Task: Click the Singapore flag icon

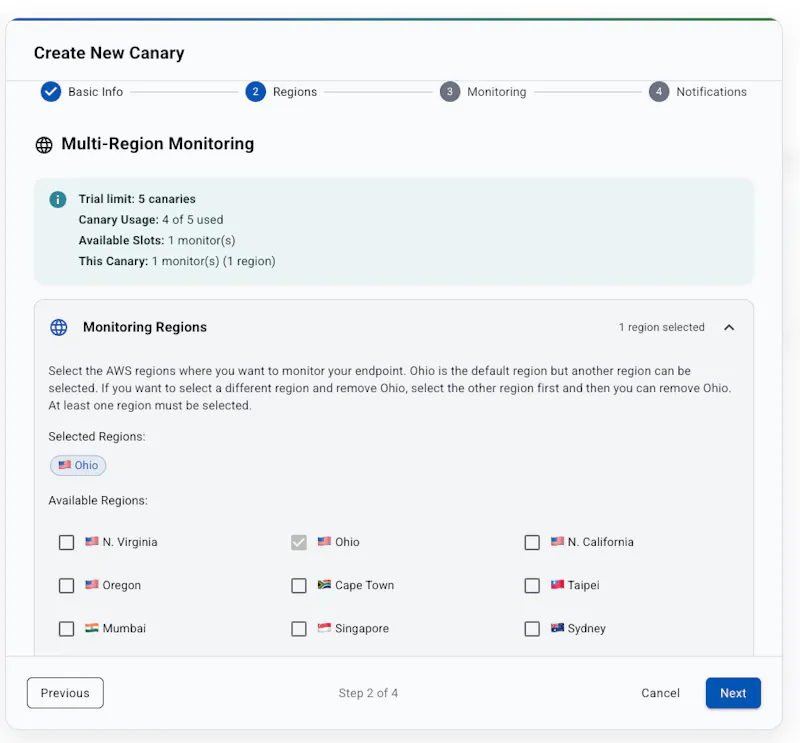Action: pos(324,628)
